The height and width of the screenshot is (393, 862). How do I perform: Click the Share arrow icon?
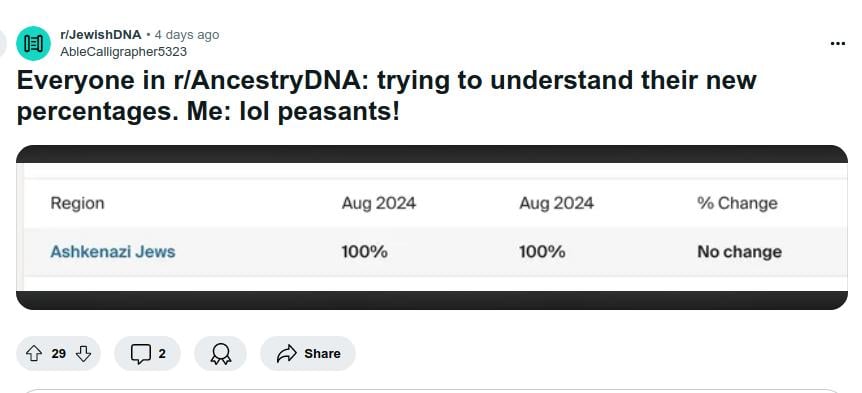click(x=286, y=353)
